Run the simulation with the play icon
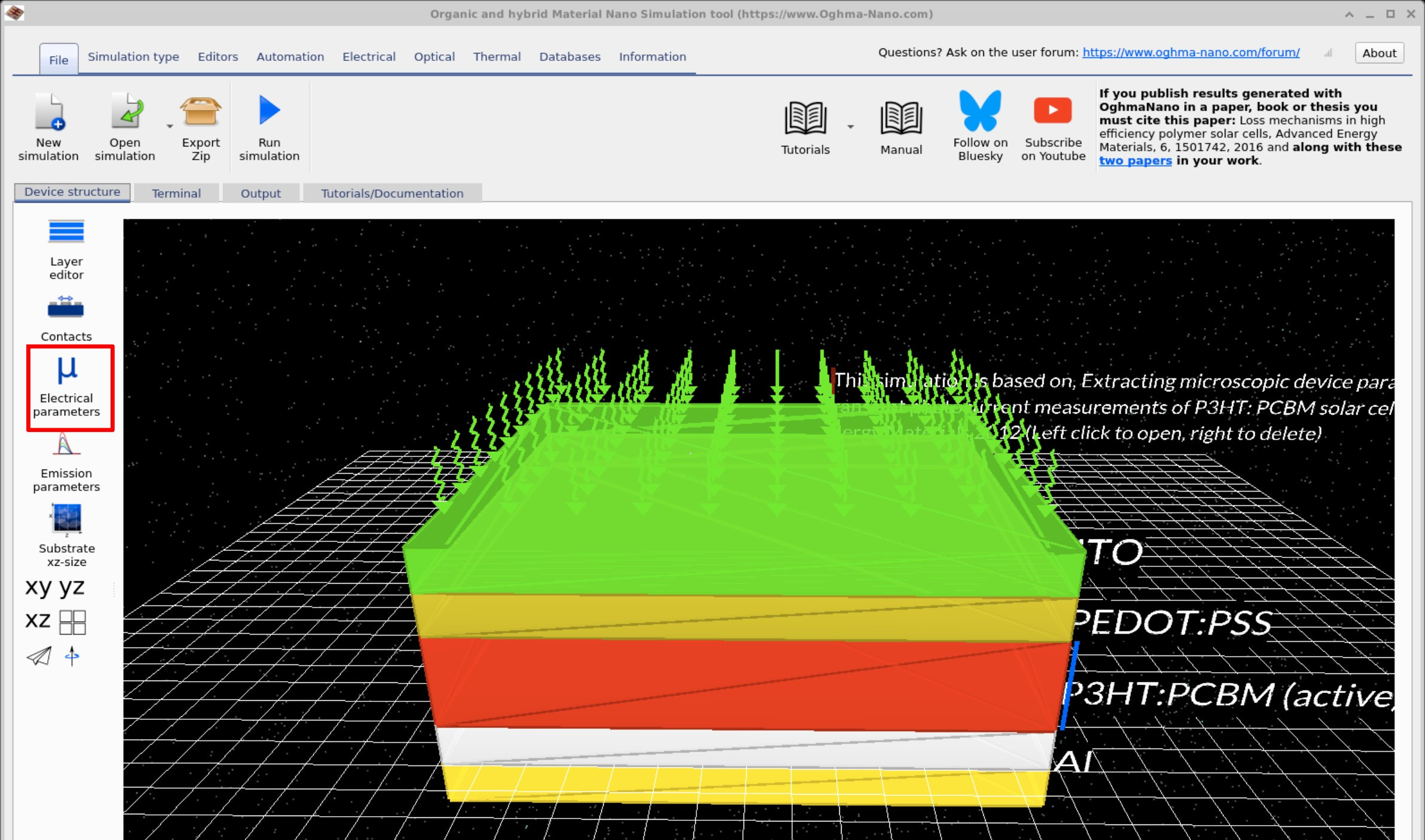The image size is (1425, 840). pyautogui.click(x=269, y=111)
